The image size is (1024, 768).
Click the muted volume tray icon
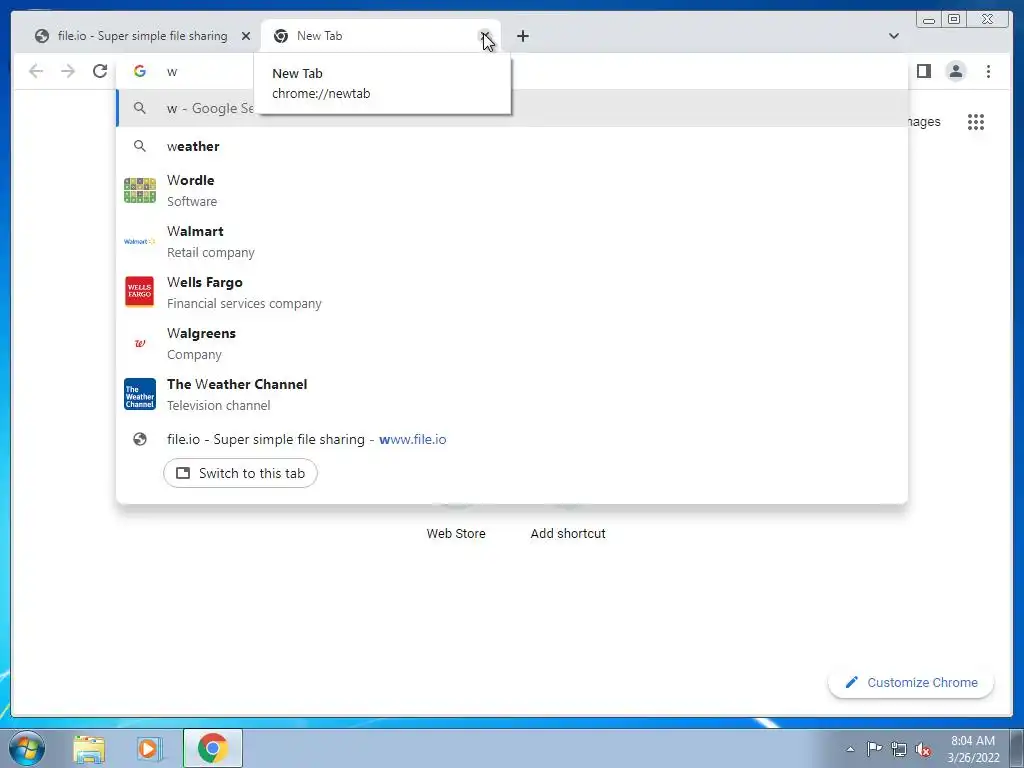(923, 749)
